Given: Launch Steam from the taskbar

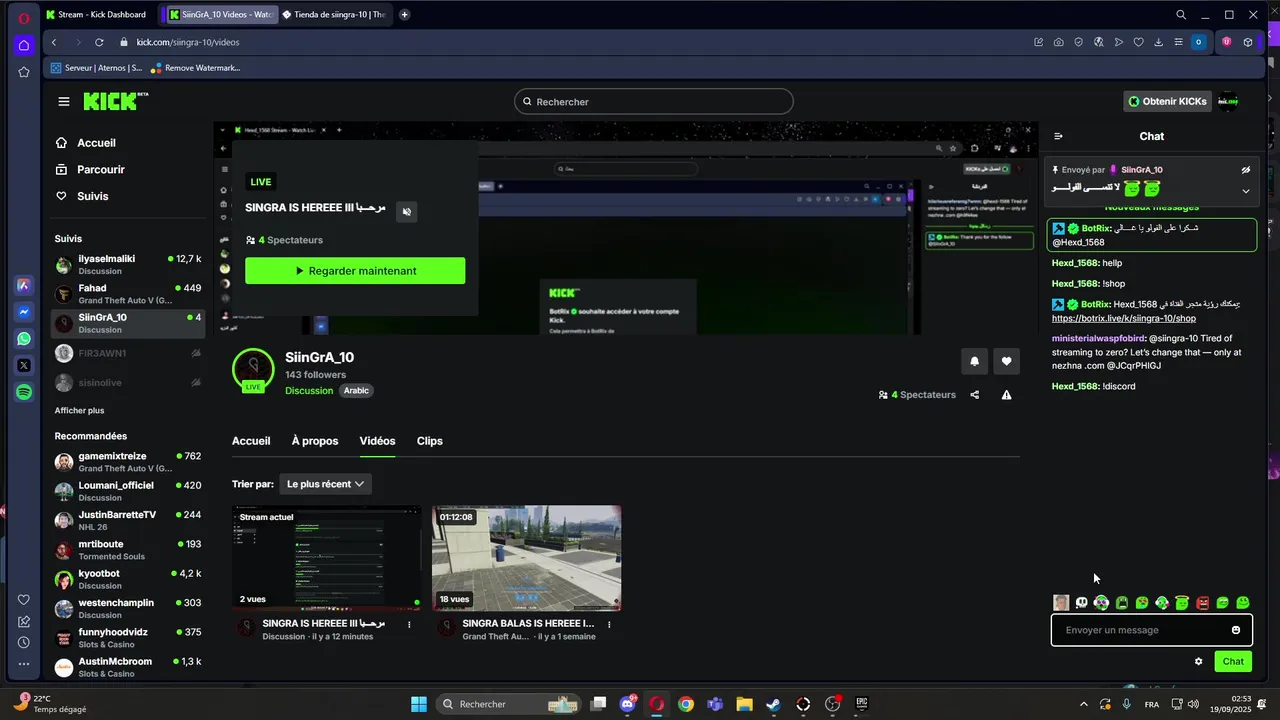Looking at the screenshot, I should [x=773, y=704].
